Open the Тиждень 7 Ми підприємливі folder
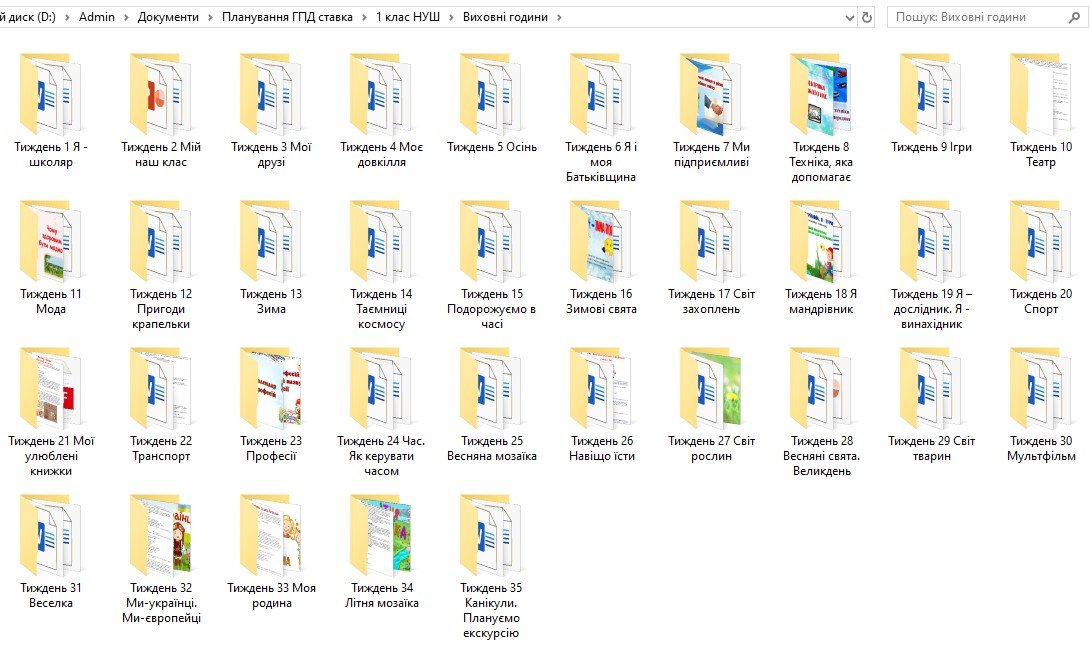The image size is (1092, 656). (x=710, y=96)
